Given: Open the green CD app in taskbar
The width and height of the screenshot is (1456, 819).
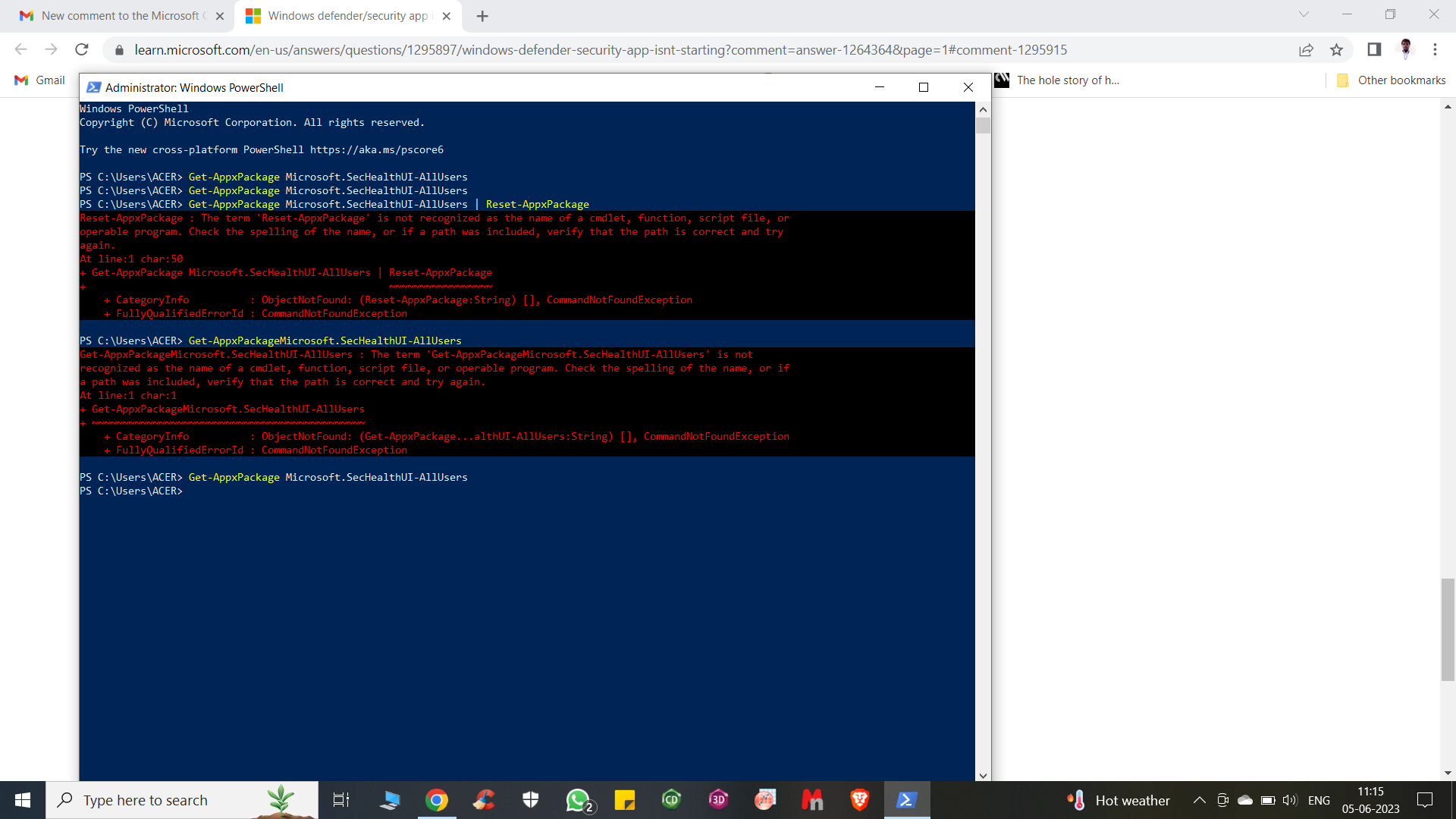Looking at the screenshot, I should 672,800.
